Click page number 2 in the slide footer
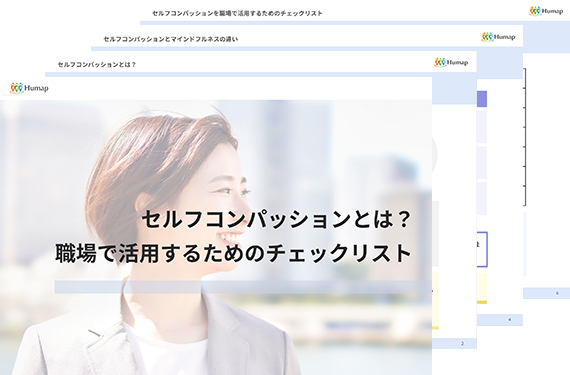 tap(462, 343)
